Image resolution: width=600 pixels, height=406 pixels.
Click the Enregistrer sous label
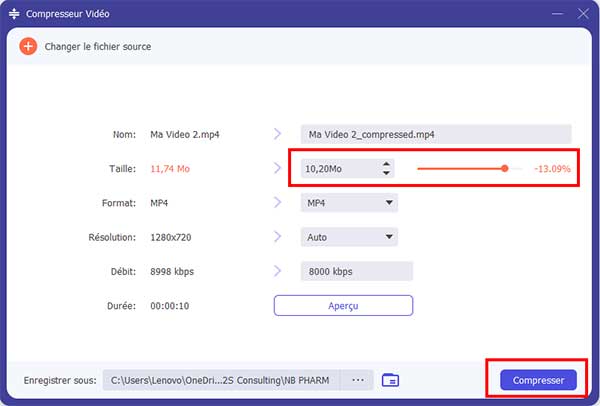point(60,380)
